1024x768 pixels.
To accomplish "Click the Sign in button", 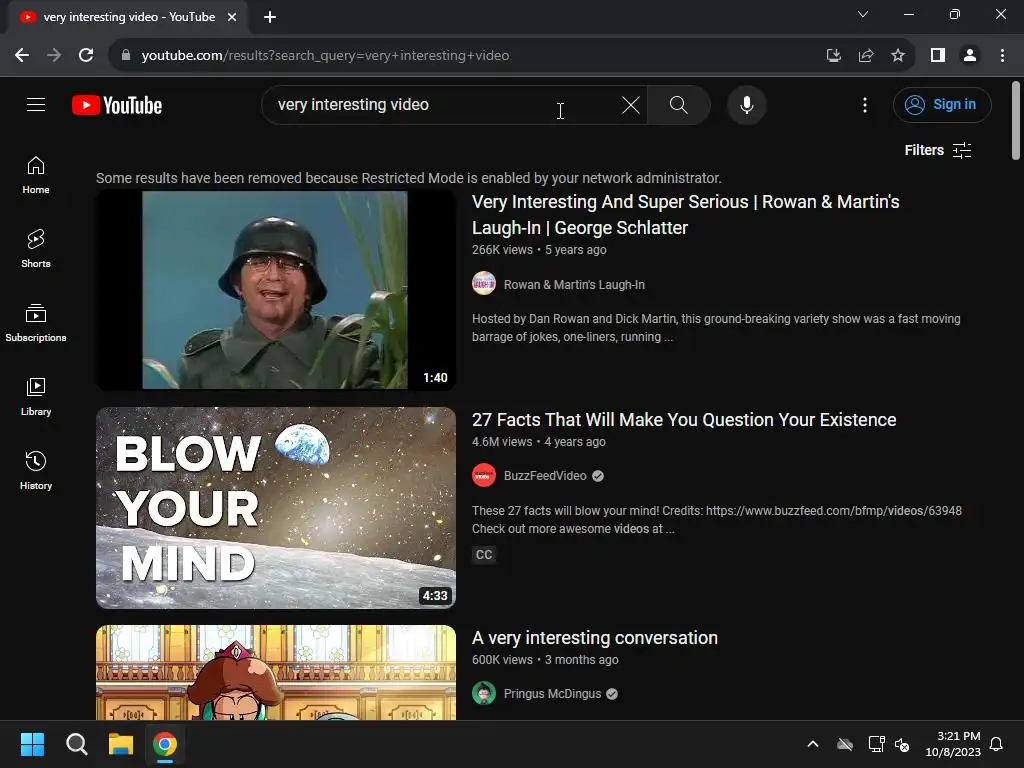I will coord(942,104).
